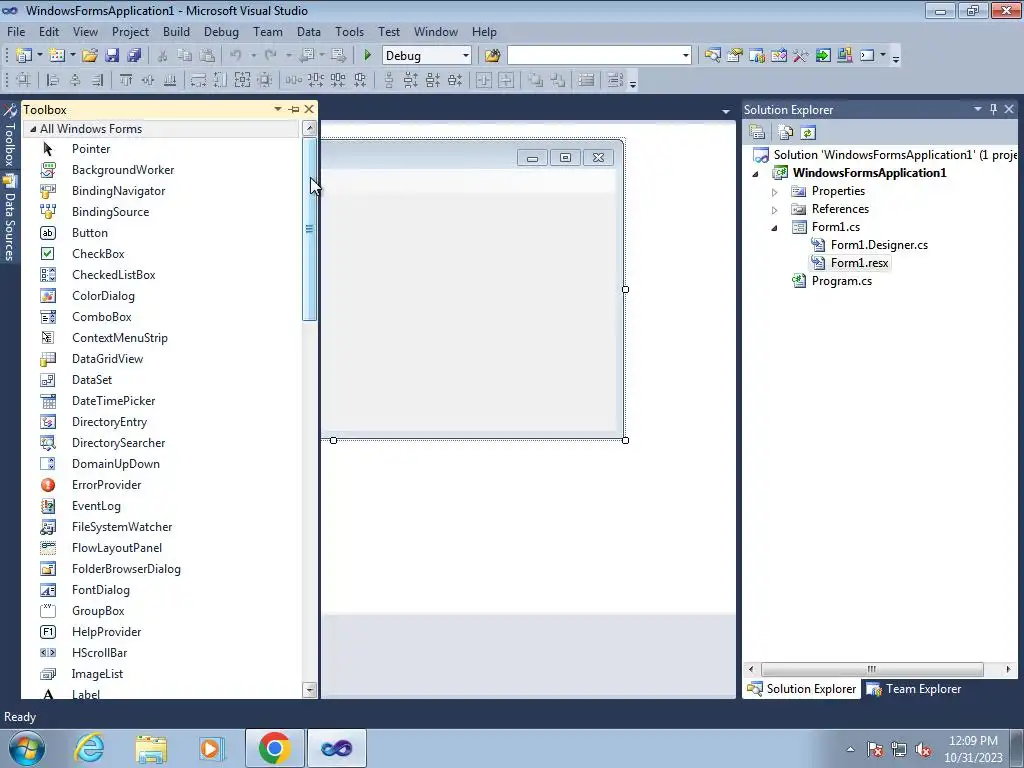The width and height of the screenshot is (1024, 768).
Task: Open Internet Explorer from the taskbar
Action: coord(89,748)
